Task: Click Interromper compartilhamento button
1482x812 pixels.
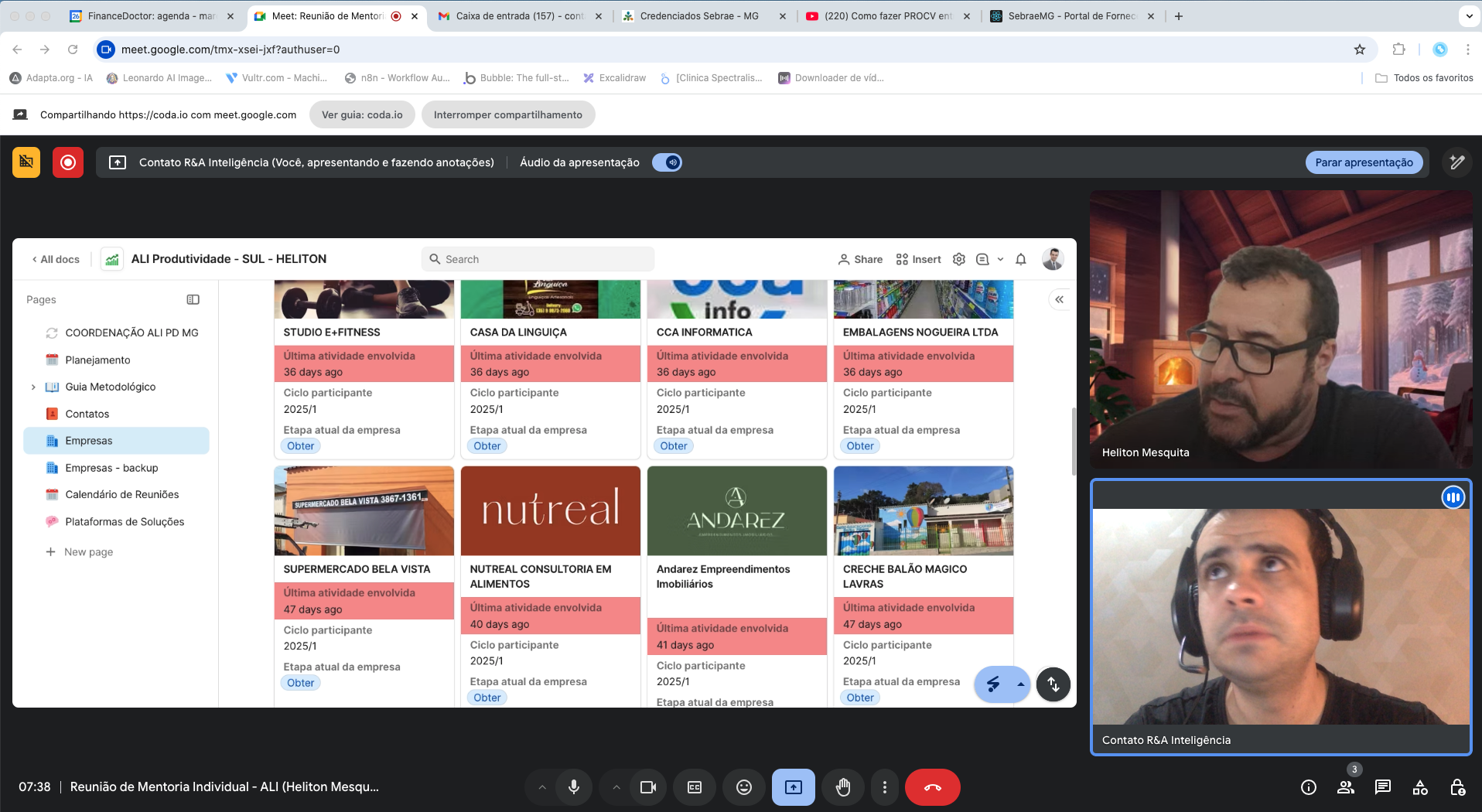Action: 507,114
